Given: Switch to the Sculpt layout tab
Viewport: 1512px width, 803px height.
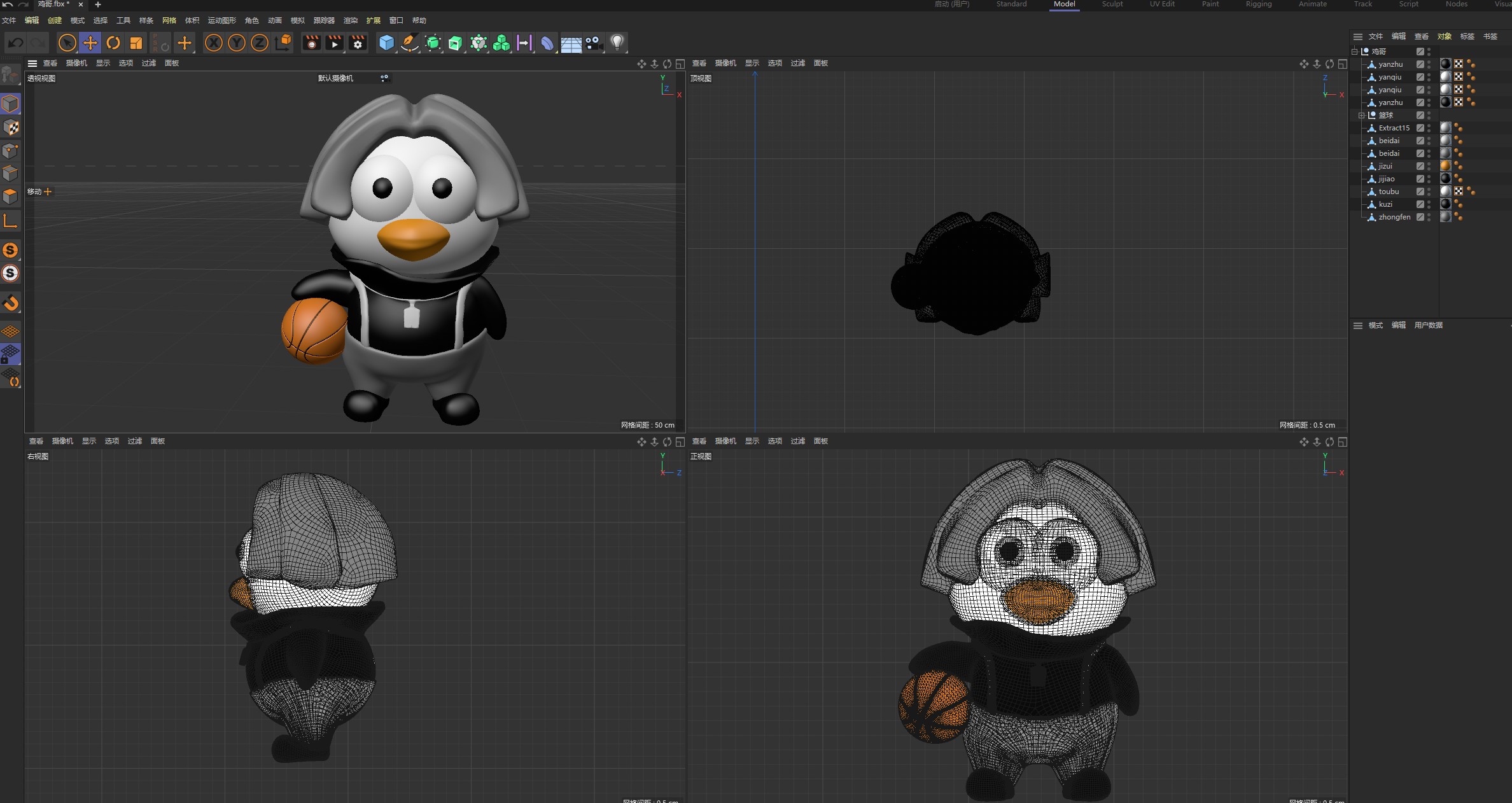Looking at the screenshot, I should pos(1112,4).
